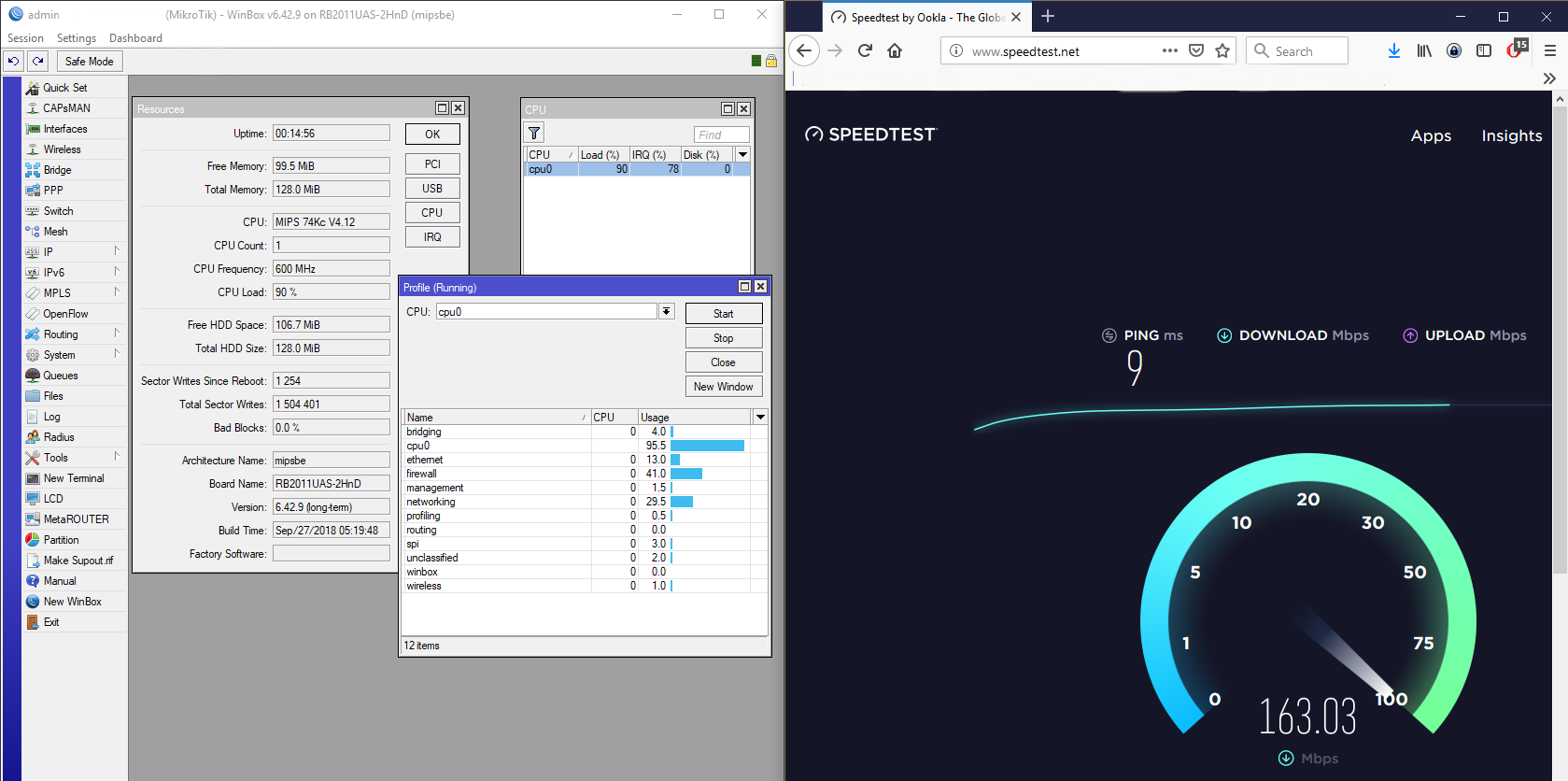
Task: Open New Terminal
Action: (x=74, y=478)
